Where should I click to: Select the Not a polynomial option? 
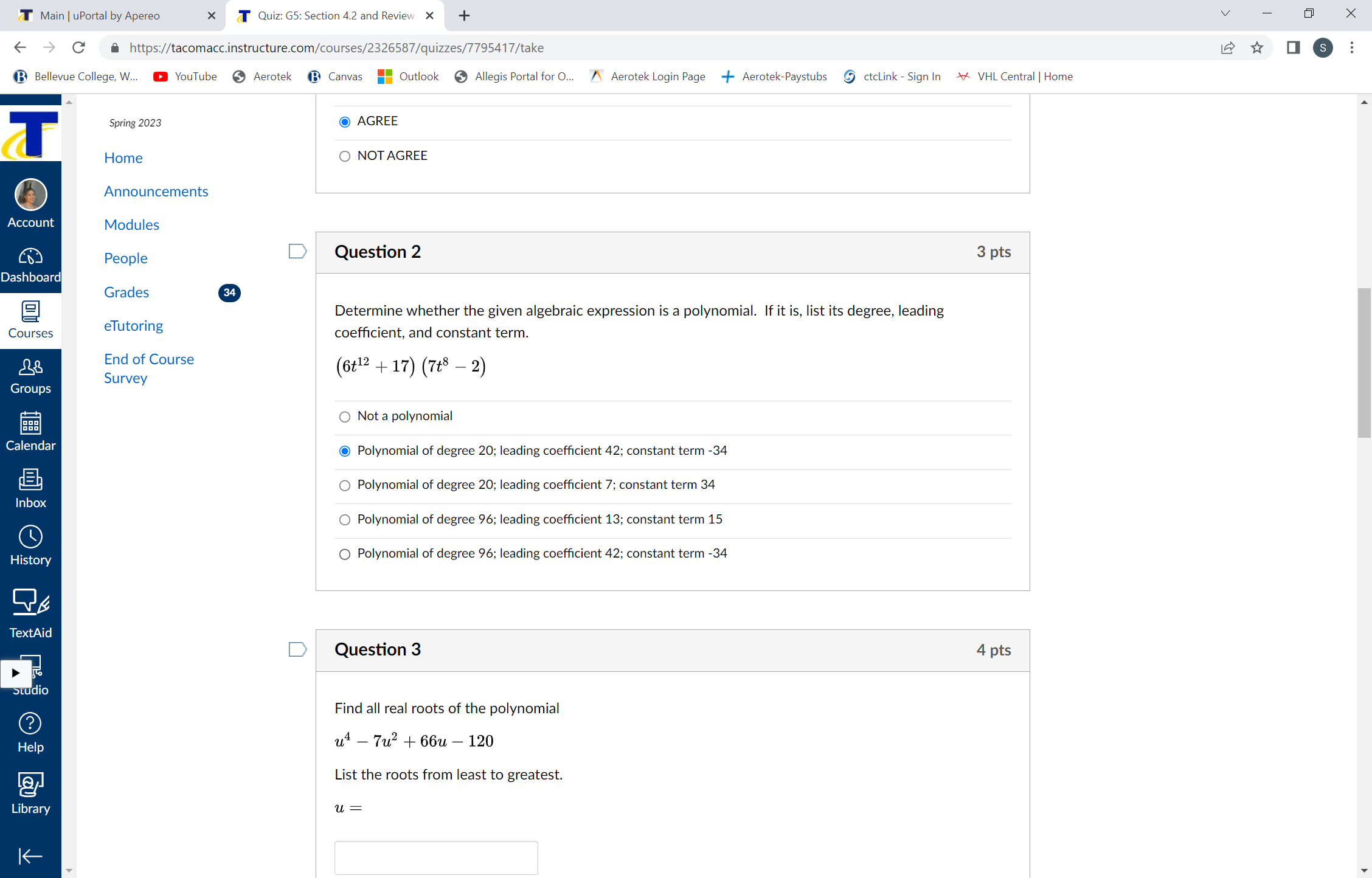click(345, 417)
